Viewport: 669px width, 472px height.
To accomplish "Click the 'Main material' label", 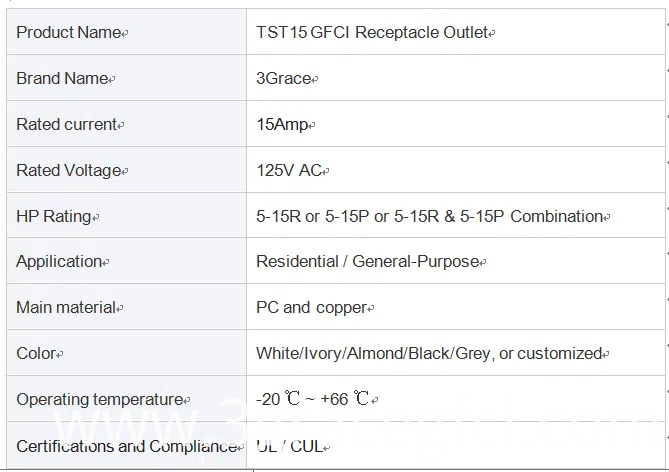I will [x=66, y=308].
